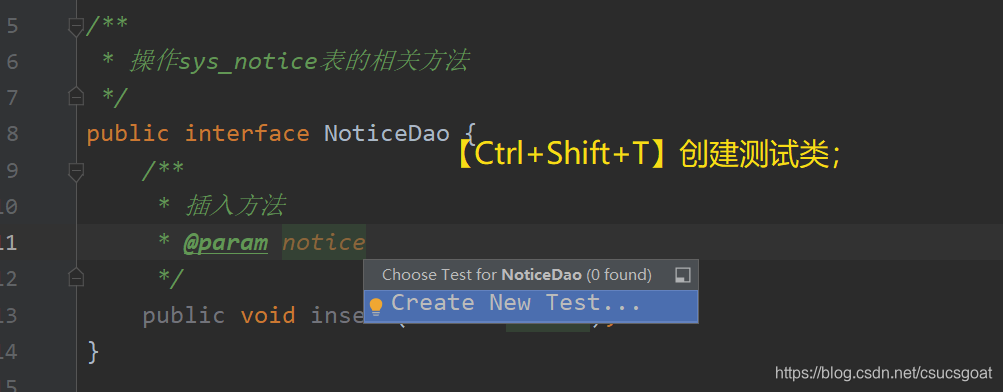Click the fold end marker on line 7
The height and width of the screenshot is (392, 1003).
pos(76,95)
